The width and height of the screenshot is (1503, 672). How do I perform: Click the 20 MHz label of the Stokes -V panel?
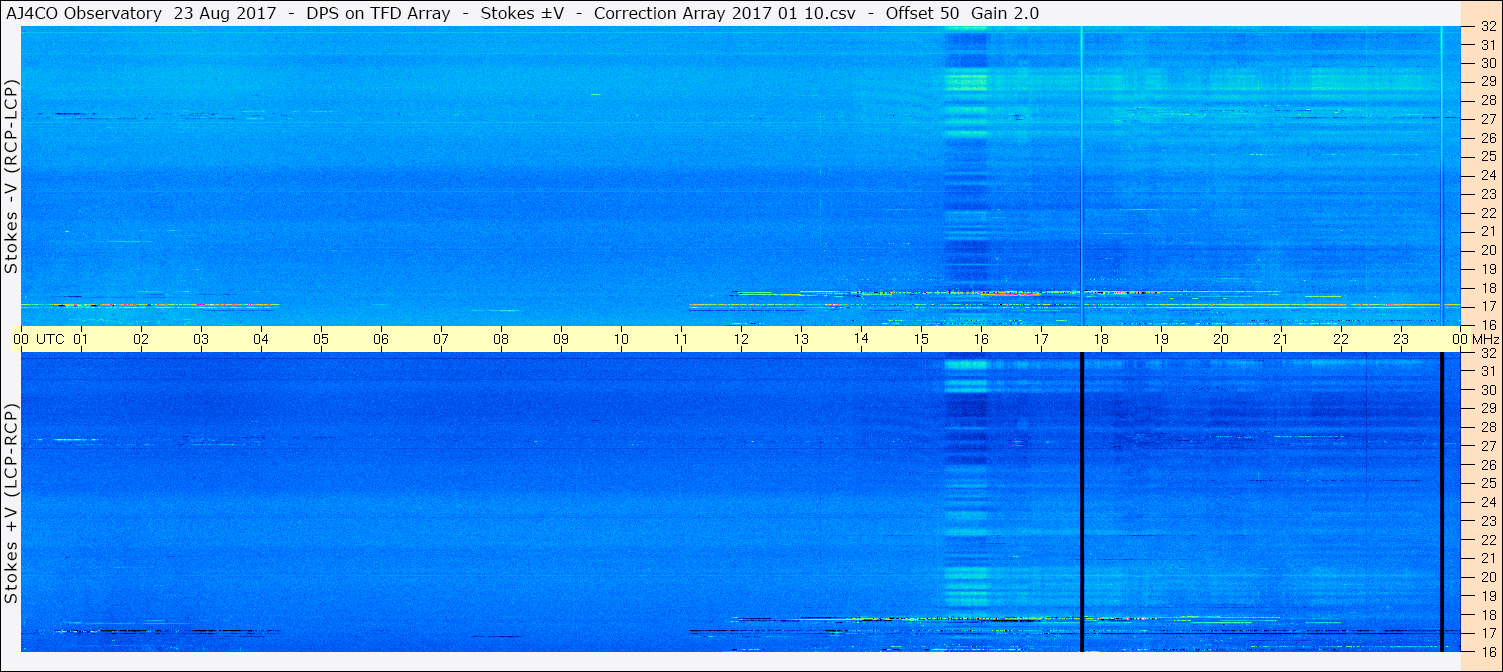[1487, 250]
